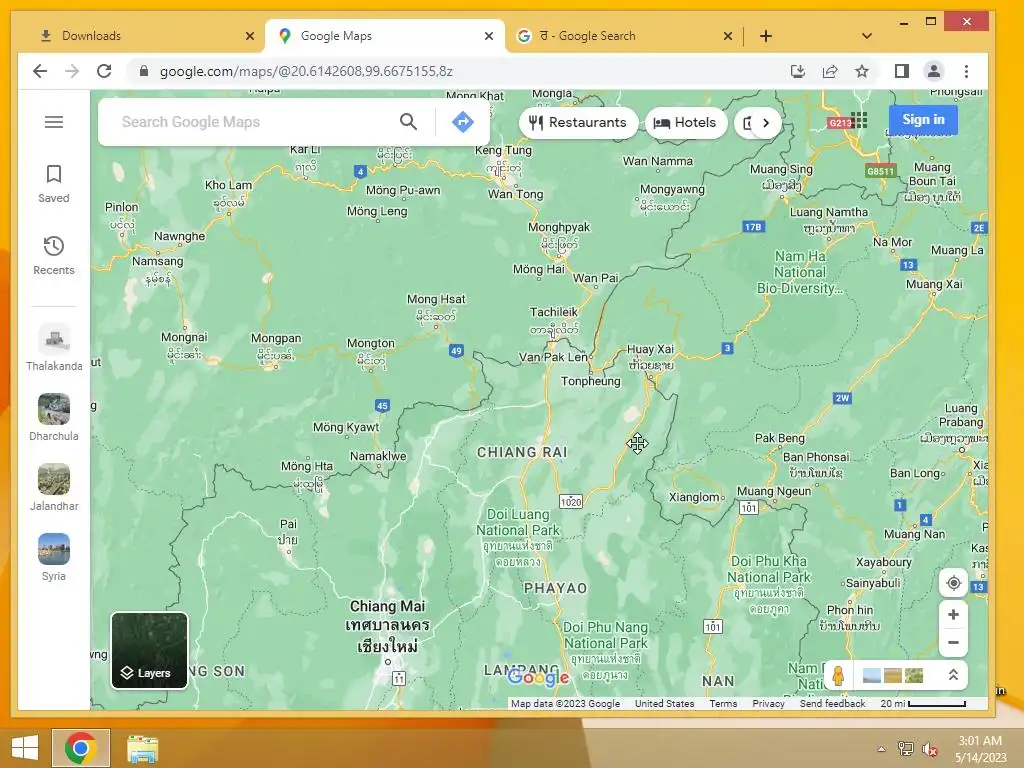
Task: Click the Send feedback link
Action: [832, 703]
